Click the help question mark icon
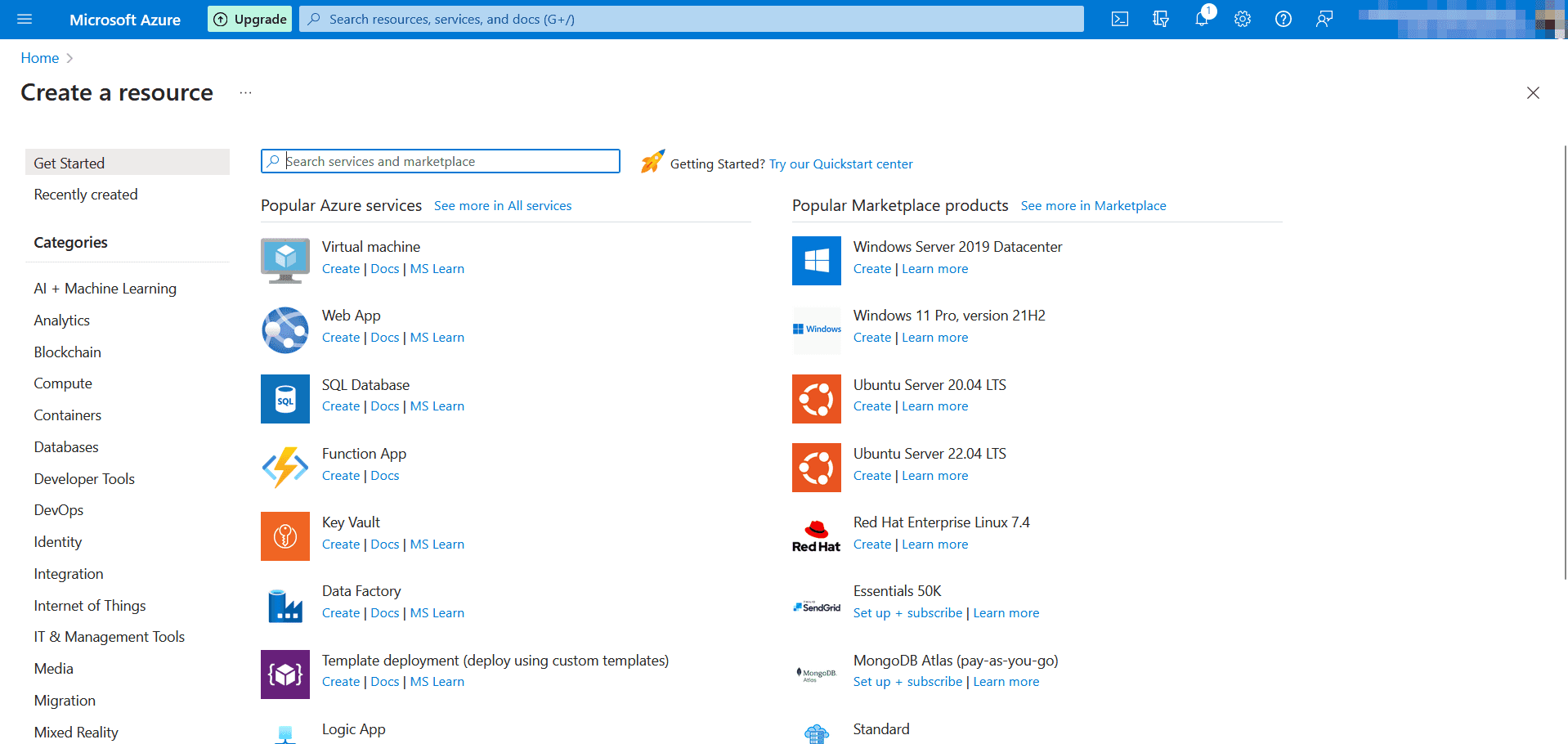Image resolution: width=1568 pixels, height=744 pixels. (x=1283, y=18)
